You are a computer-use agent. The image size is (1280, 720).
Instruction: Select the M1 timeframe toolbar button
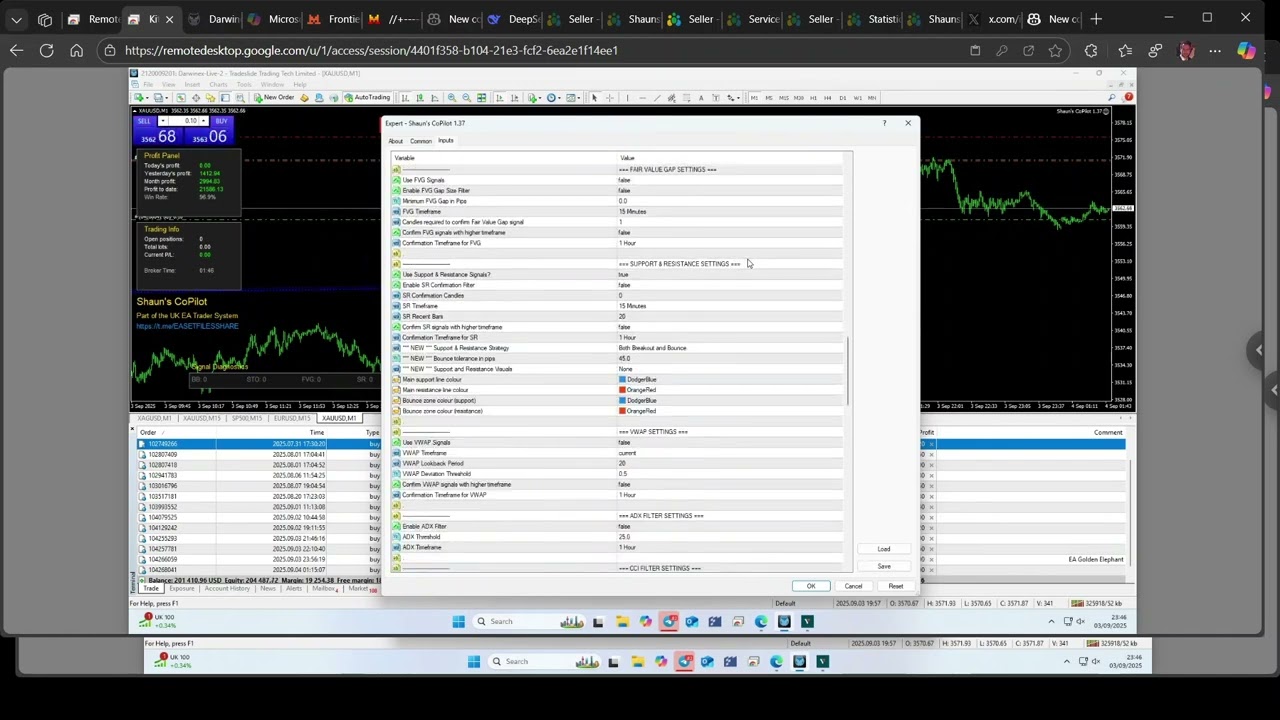tap(754, 97)
